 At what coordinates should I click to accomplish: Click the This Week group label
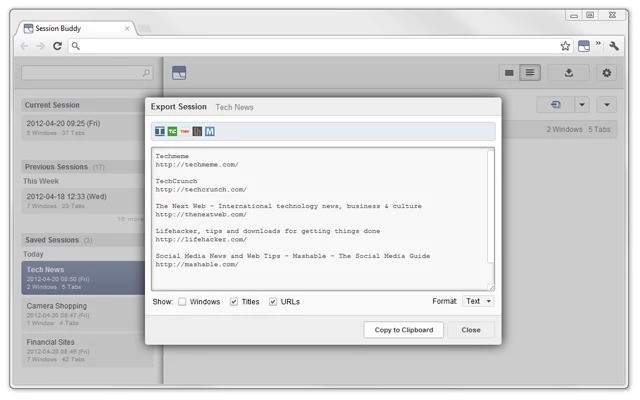[x=41, y=181]
